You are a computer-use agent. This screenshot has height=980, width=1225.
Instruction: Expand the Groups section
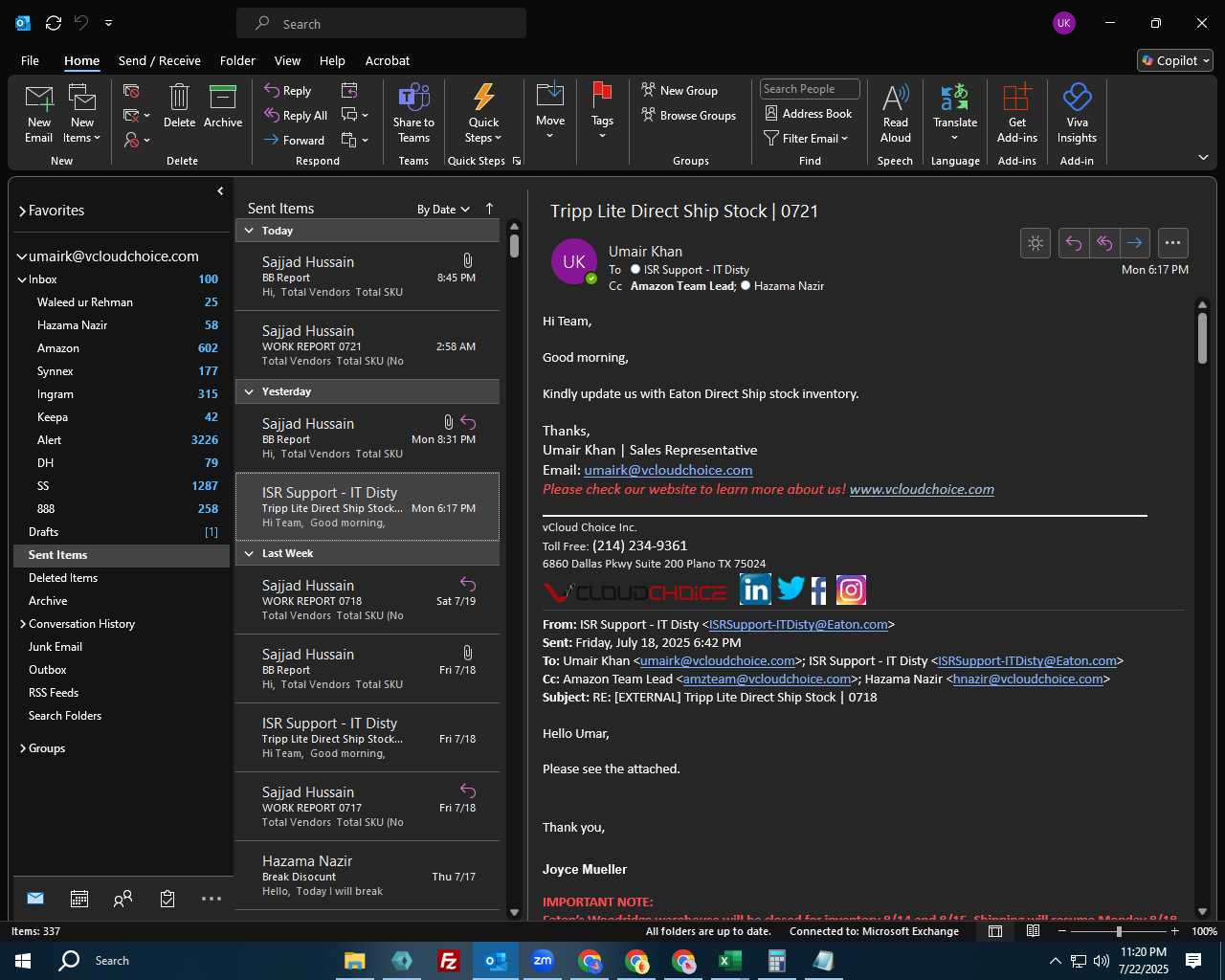23,748
